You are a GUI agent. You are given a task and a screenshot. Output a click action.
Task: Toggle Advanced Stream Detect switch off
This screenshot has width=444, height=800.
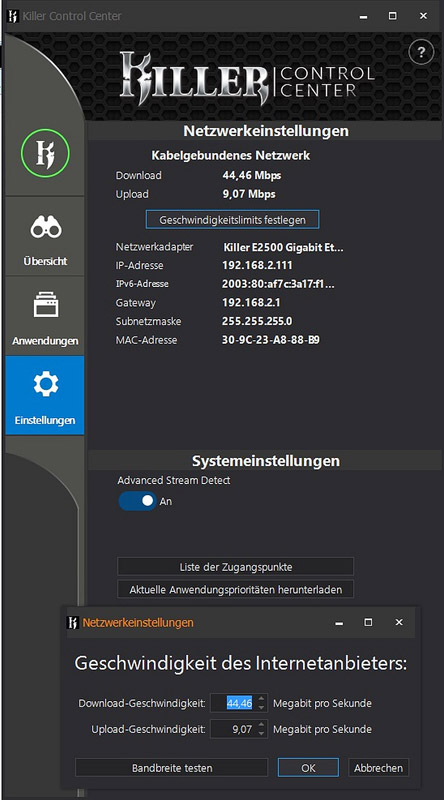click(137, 501)
